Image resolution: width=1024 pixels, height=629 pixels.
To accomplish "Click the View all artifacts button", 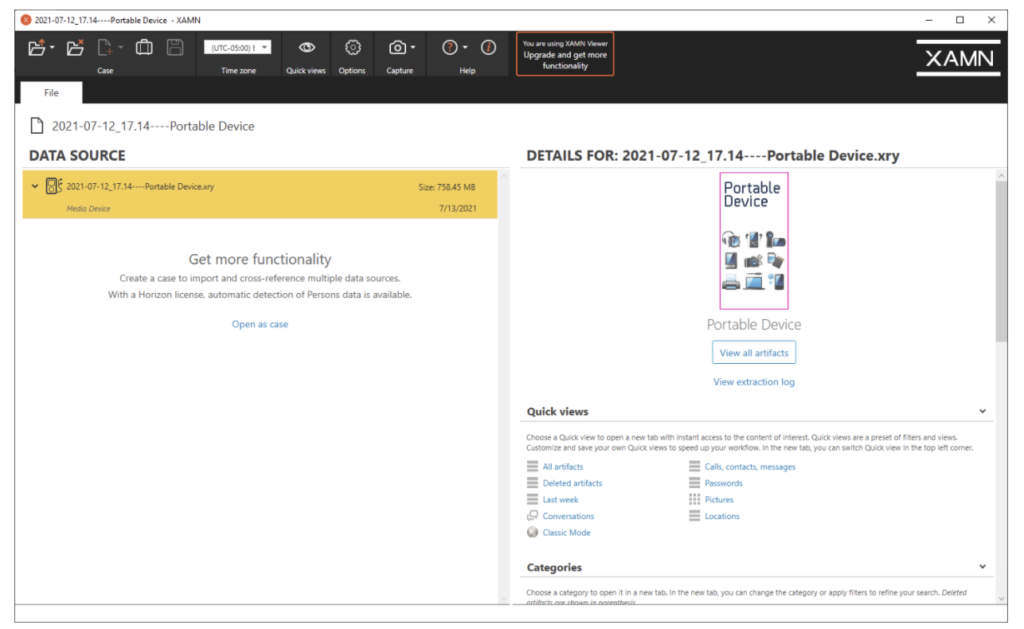I will pyautogui.click(x=754, y=353).
